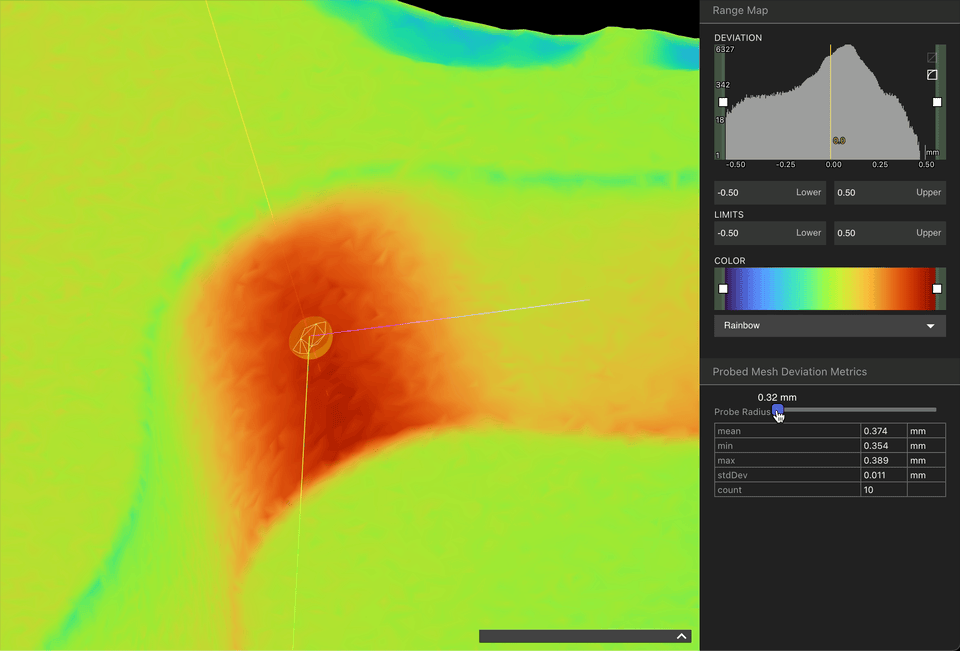
Task: Click right white handle on color bar
Action: (937, 288)
